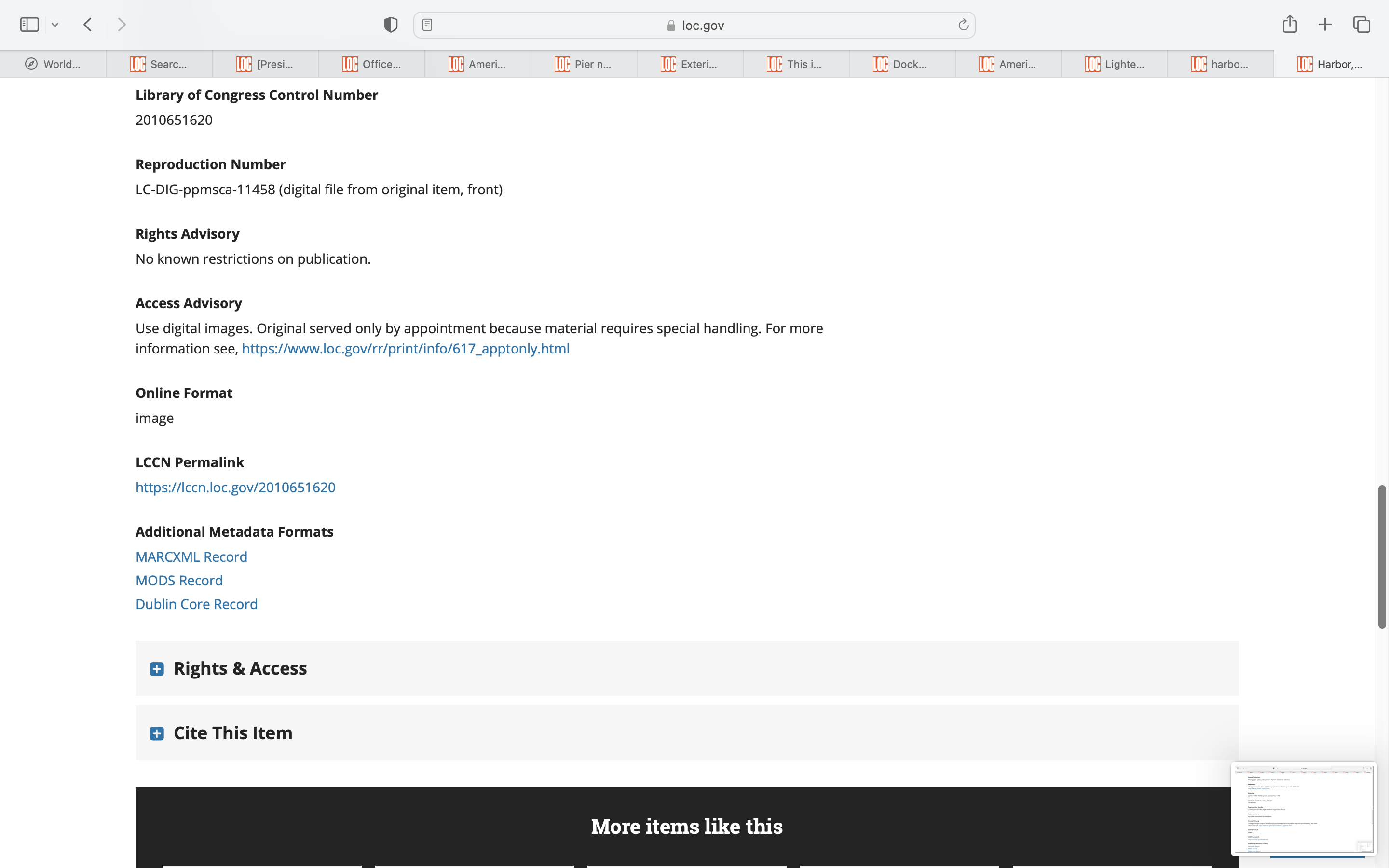Switch to the Lighte... tab
1389x868 pixels.
pos(1114,64)
